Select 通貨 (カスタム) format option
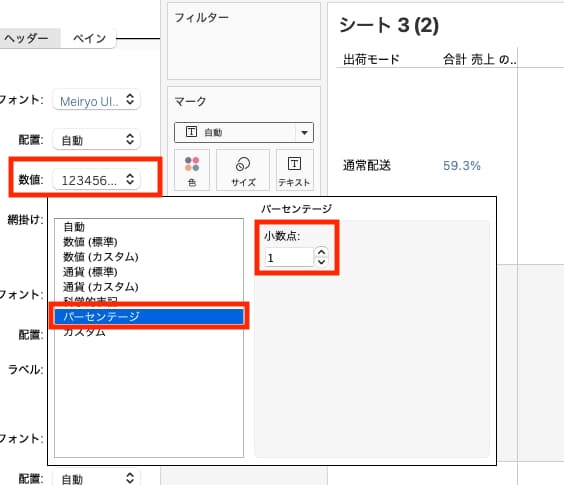The width and height of the screenshot is (564, 485). pos(101,287)
